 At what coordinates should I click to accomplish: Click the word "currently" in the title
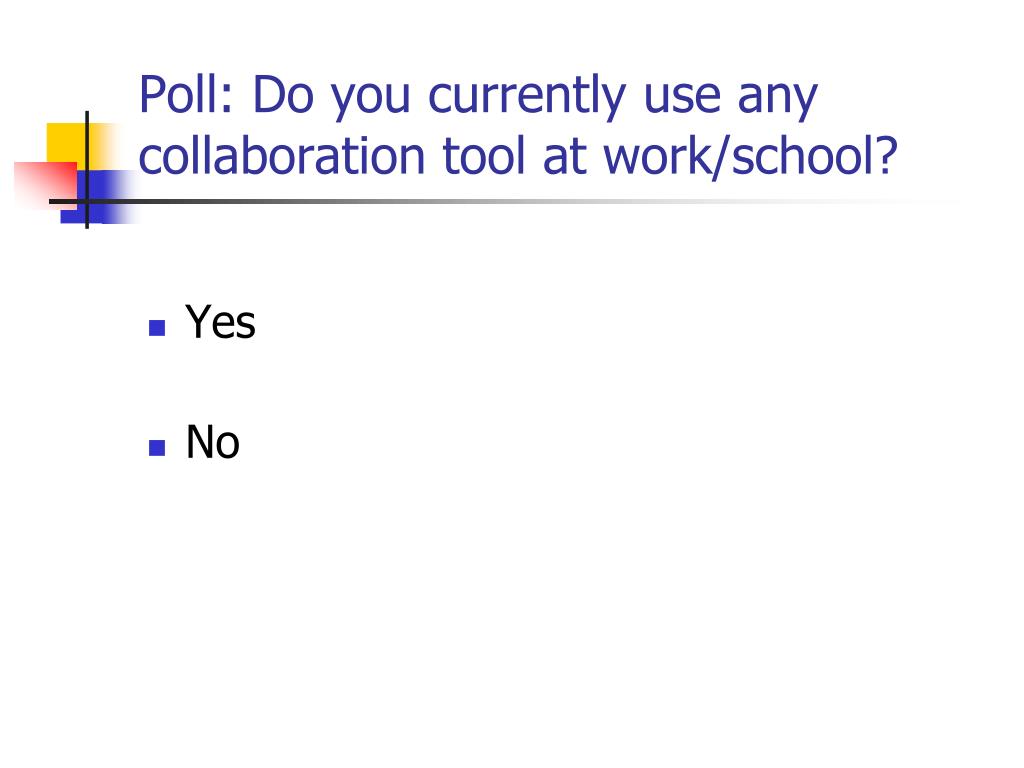coord(527,98)
